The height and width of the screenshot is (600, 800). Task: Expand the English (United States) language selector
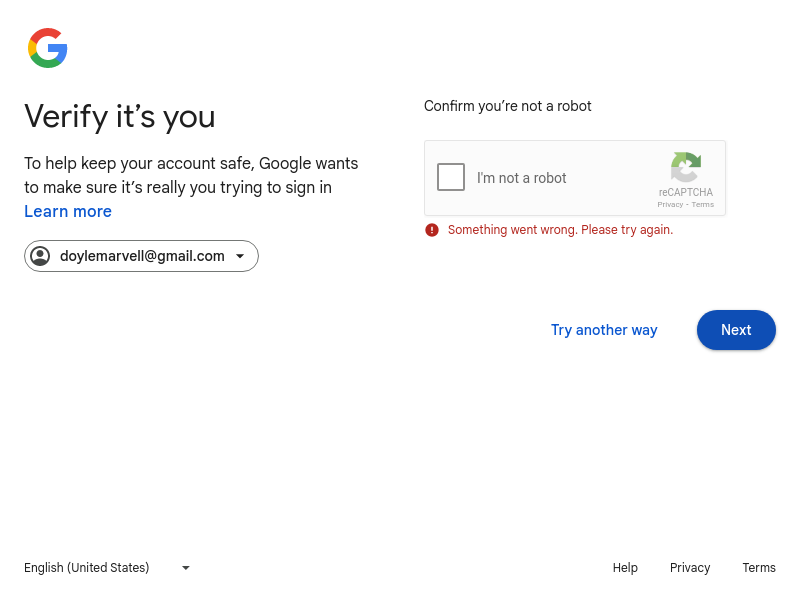click(x=107, y=567)
